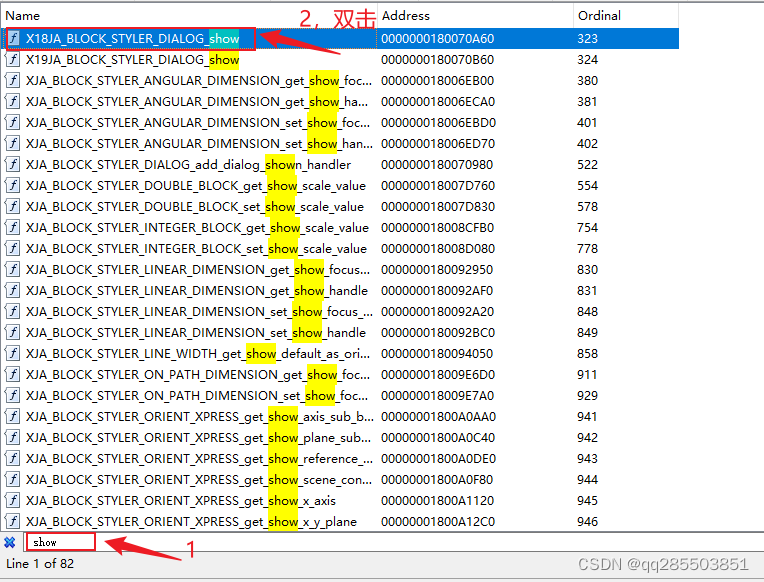Select XJA_BLOCK_STYLER_DOUBLE_BLOCK_set_show_scale_value name
Viewport: 764px width, 582px height.
pyautogui.click(x=194, y=207)
